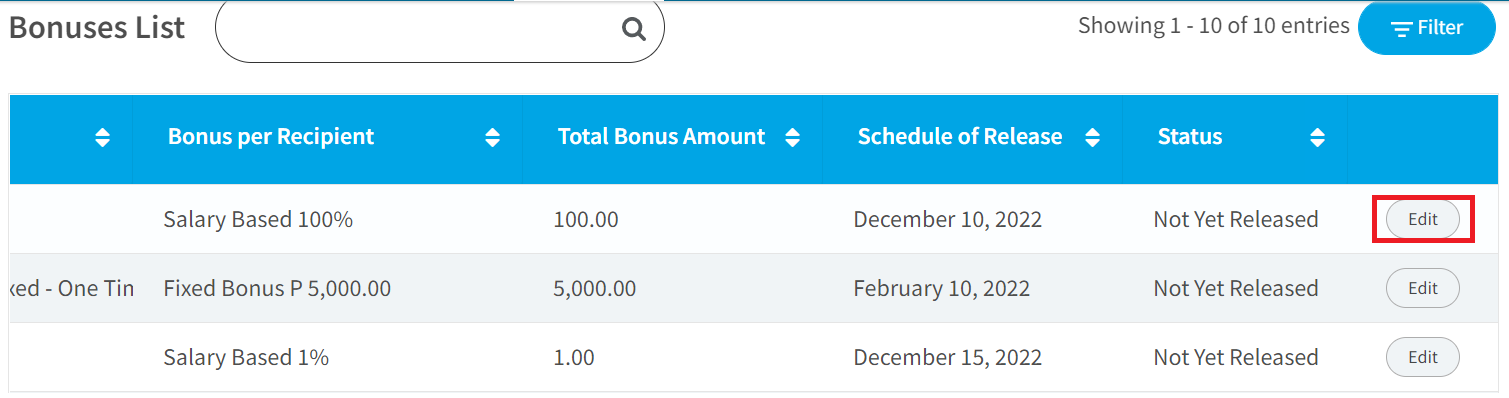Click the Bonus per Recipient header
Screen dimensions: 1509x398
point(271,137)
